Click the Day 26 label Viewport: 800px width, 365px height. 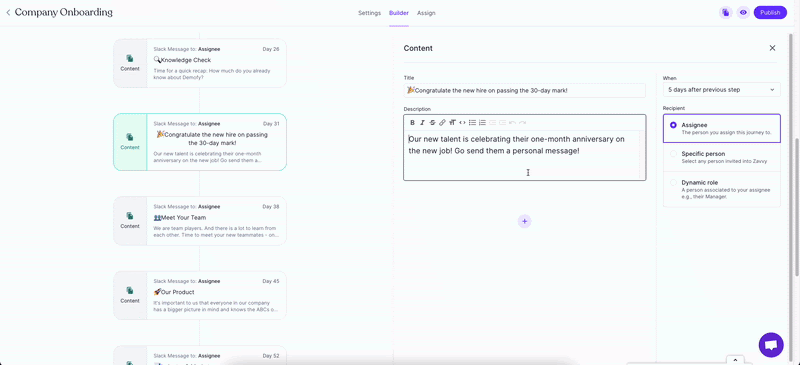click(x=271, y=49)
